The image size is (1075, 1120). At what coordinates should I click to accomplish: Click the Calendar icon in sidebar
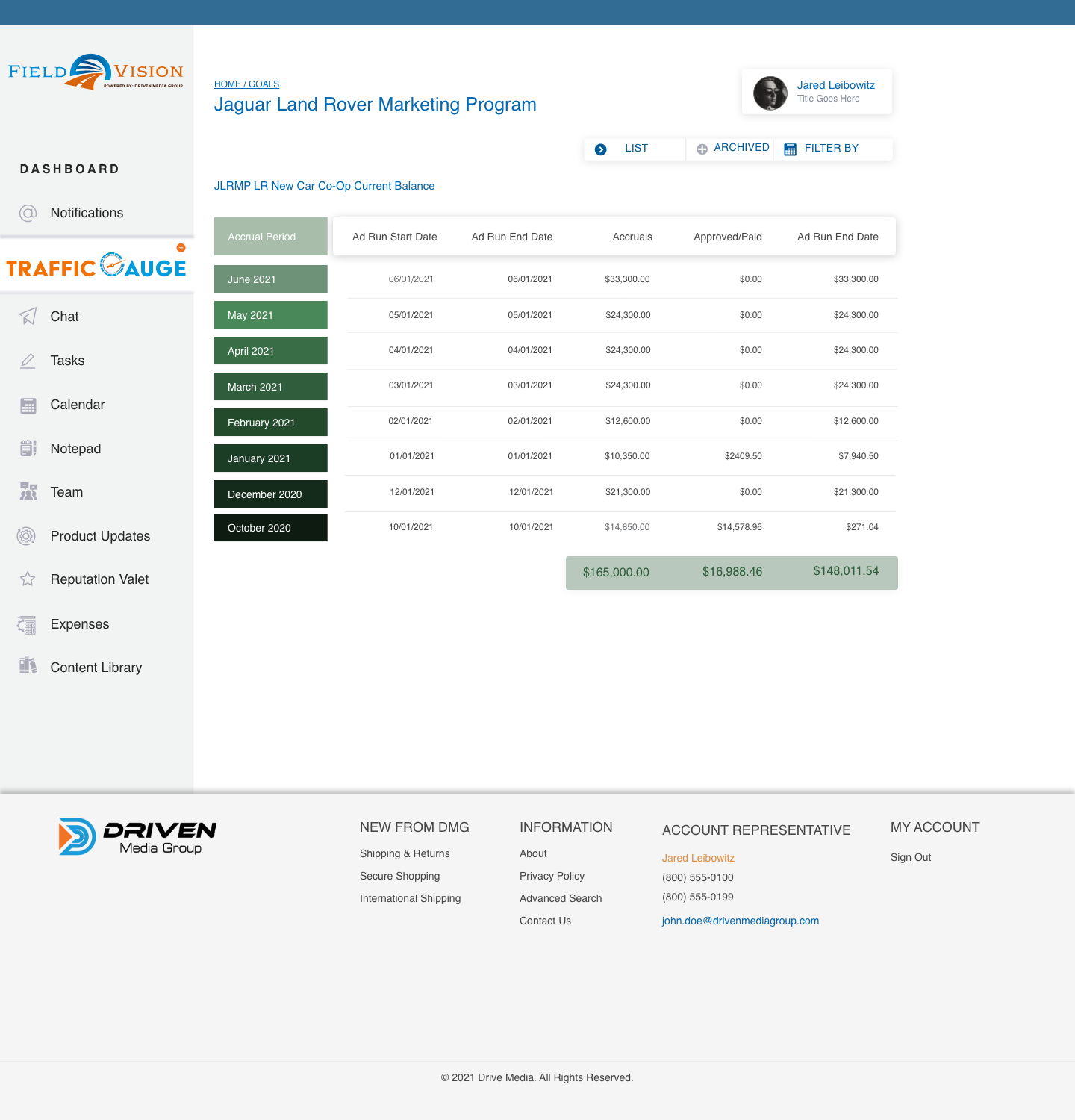point(28,405)
